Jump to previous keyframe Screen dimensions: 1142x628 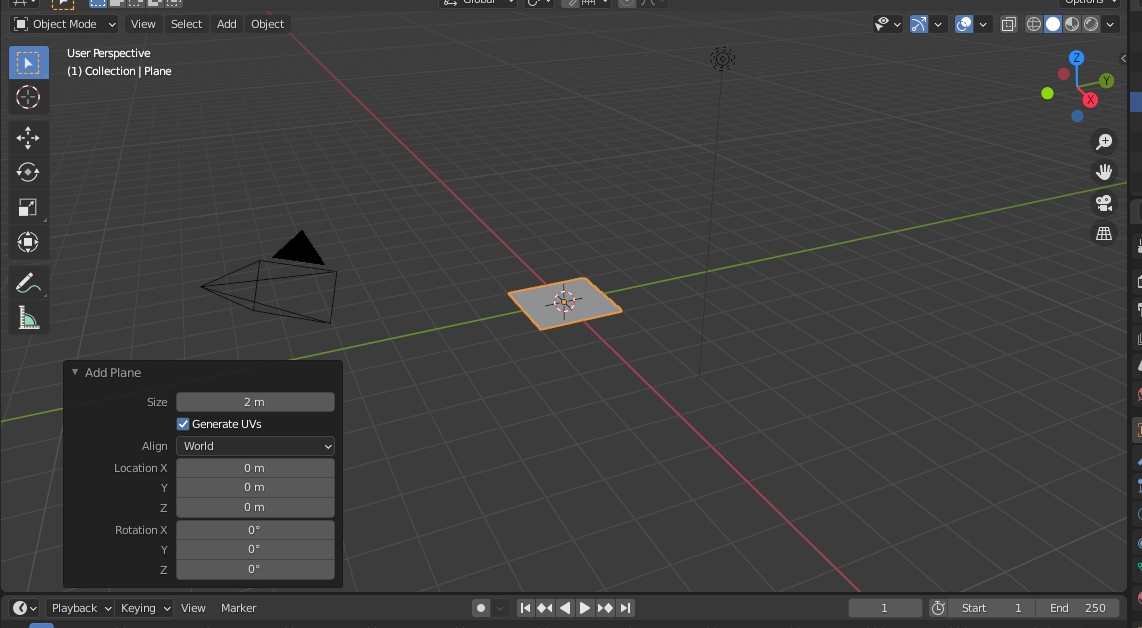click(545, 608)
